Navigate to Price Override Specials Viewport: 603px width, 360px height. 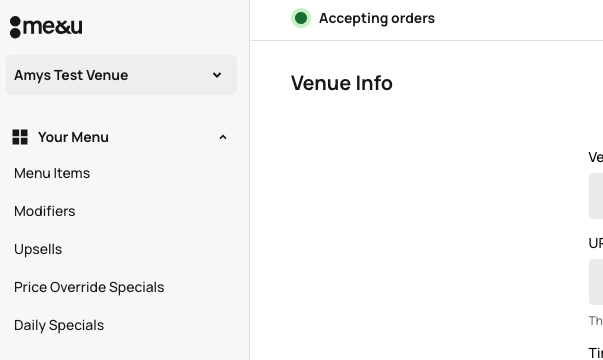[89, 287]
